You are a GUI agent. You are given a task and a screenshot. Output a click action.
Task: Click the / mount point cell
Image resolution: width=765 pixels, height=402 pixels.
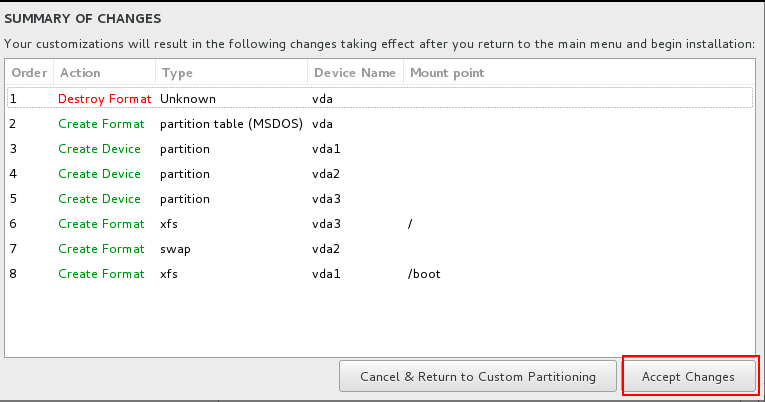[x=411, y=224]
